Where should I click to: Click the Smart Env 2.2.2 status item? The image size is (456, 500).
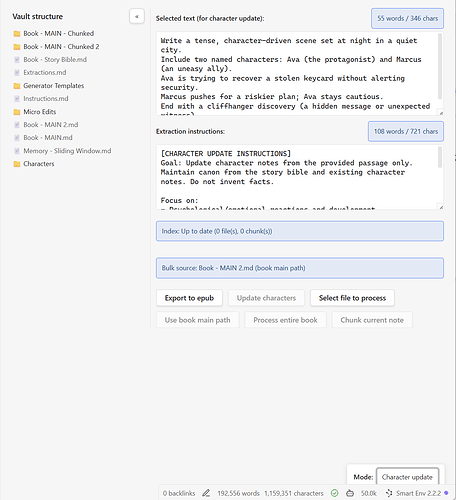coord(417,493)
